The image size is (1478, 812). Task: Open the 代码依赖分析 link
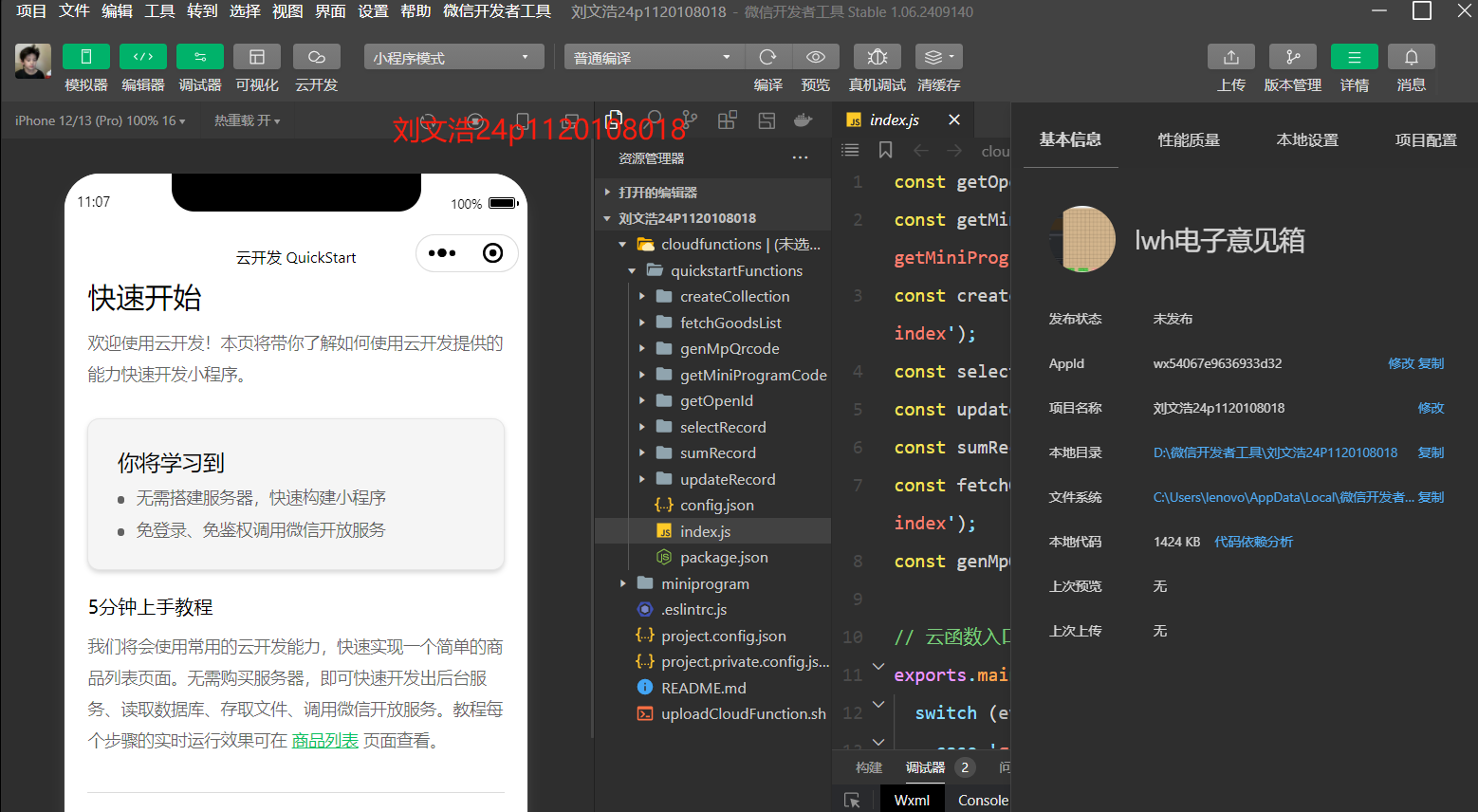pyautogui.click(x=1253, y=542)
